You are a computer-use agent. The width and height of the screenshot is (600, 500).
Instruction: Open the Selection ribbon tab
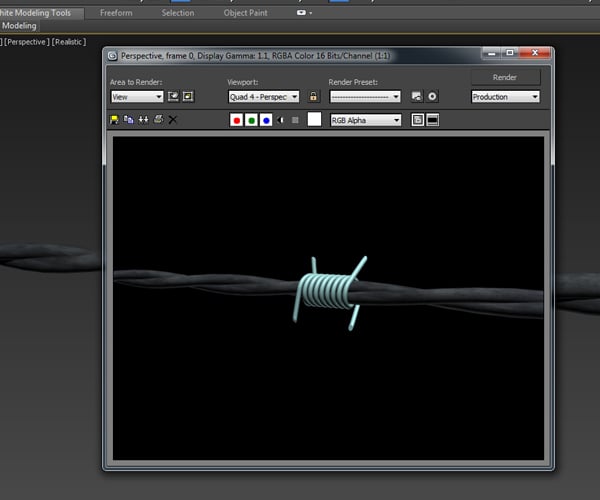click(178, 13)
